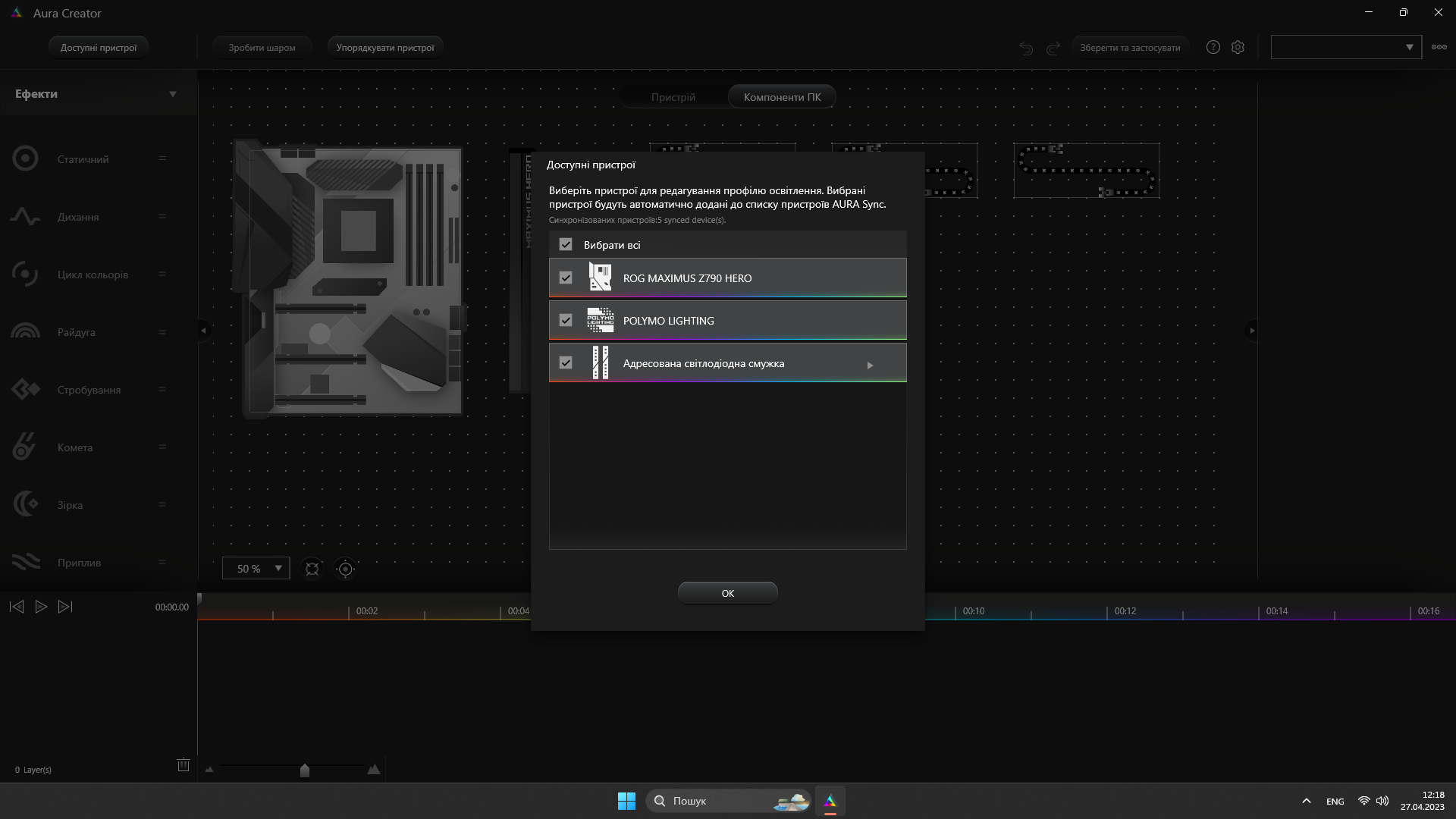Expand the right side panel arrow
The width and height of the screenshot is (1456, 819).
click(1252, 331)
